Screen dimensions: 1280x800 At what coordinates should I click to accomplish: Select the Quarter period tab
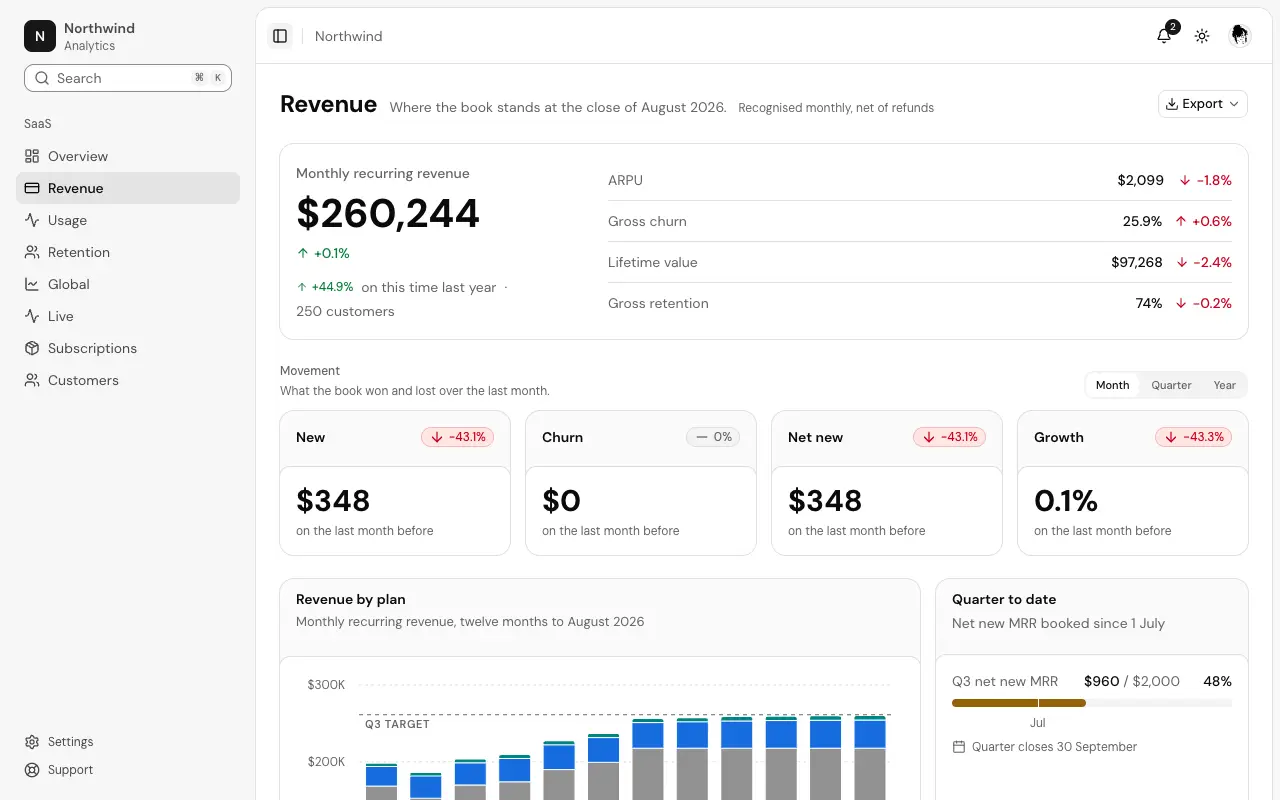1171,385
